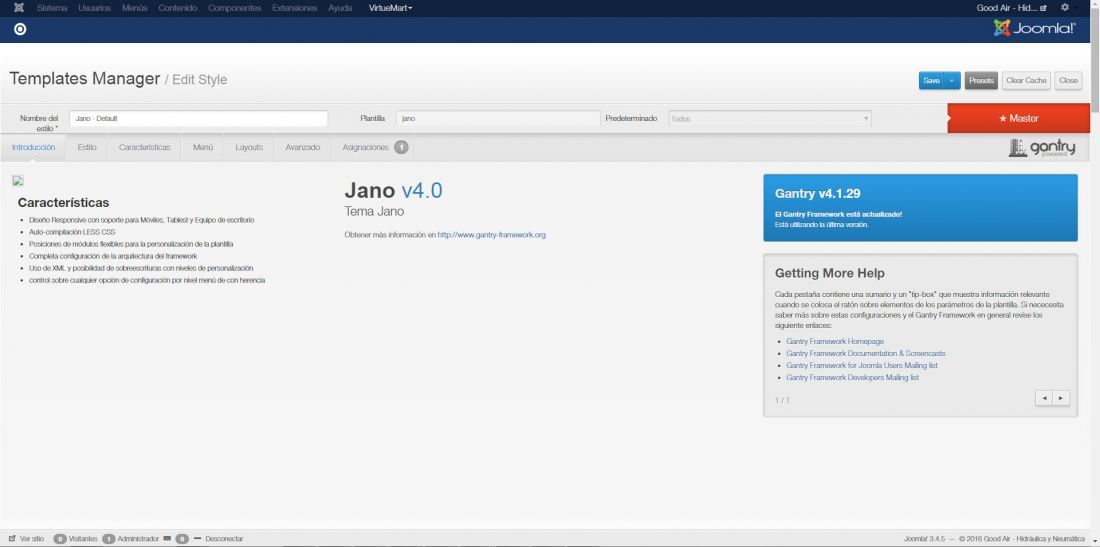Click the Gantry powered logo
This screenshot has width=1100, height=547.
(x=1042, y=147)
